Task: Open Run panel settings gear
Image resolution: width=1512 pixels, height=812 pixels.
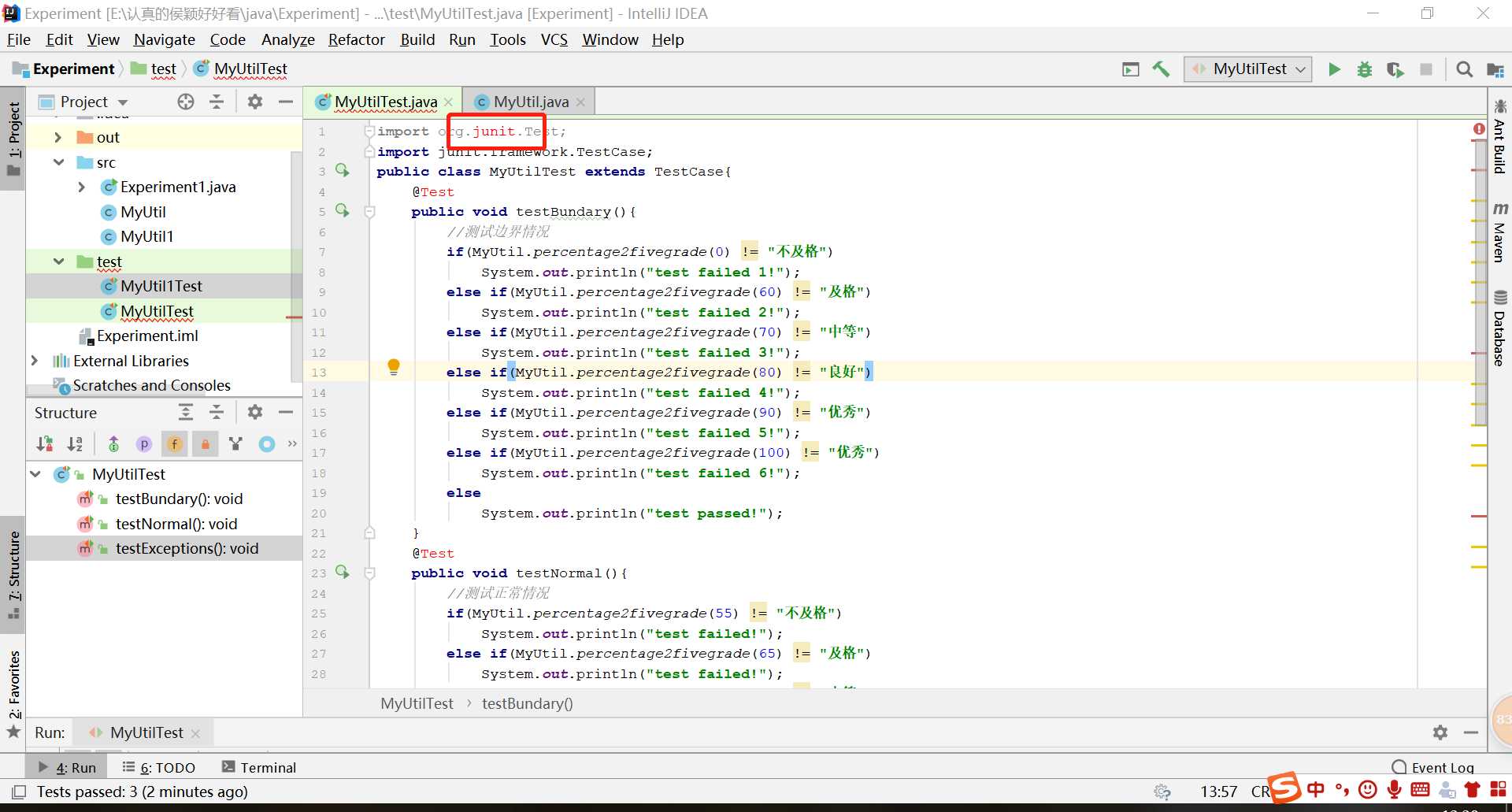Action: (x=1440, y=732)
